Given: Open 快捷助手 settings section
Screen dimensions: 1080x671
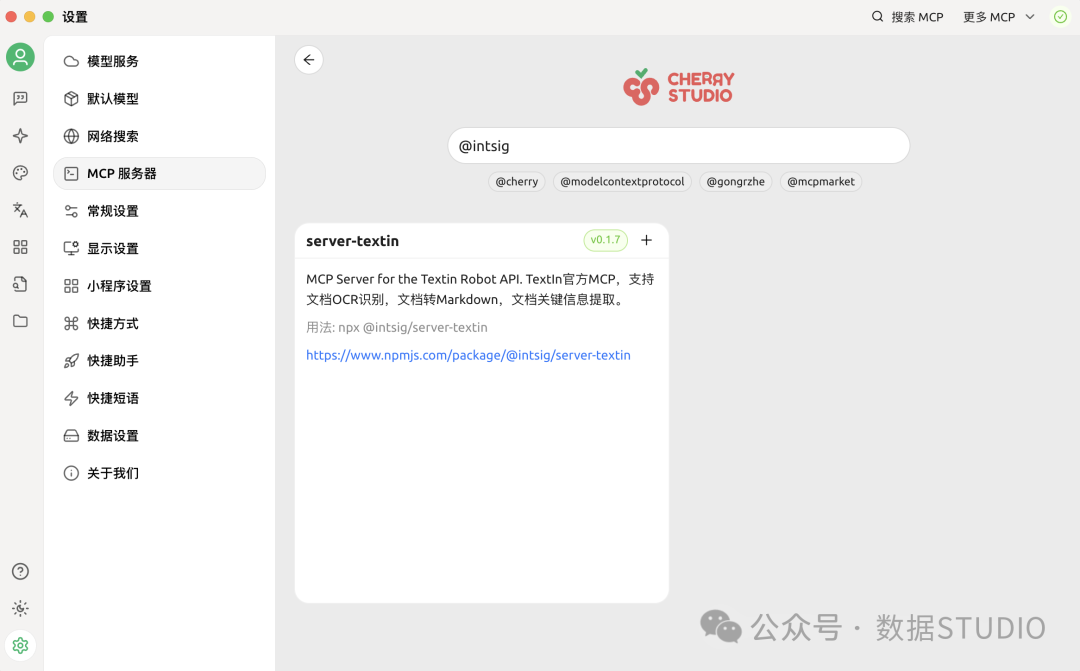Looking at the screenshot, I should coord(159,360).
